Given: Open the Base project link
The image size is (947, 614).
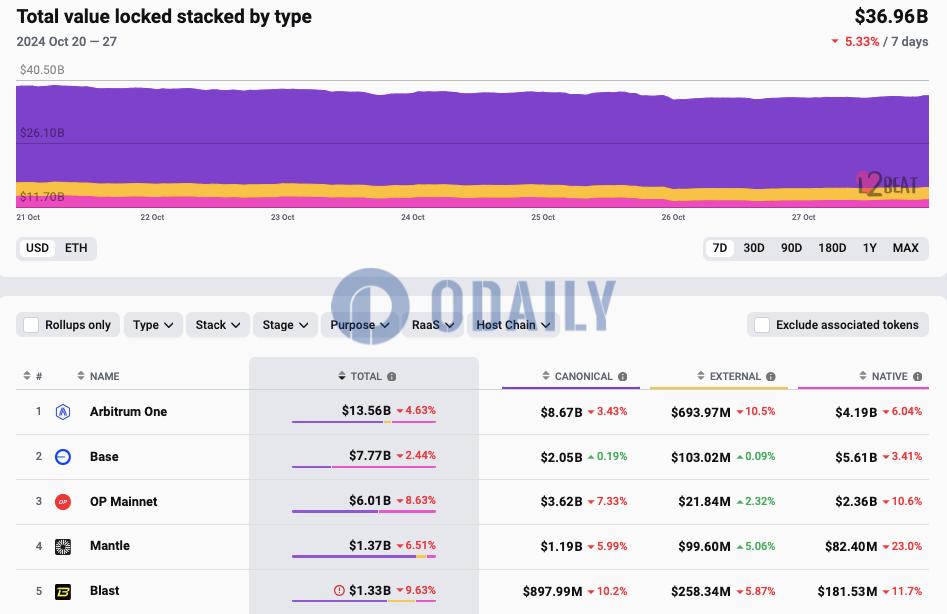Looking at the screenshot, I should tap(104, 457).
